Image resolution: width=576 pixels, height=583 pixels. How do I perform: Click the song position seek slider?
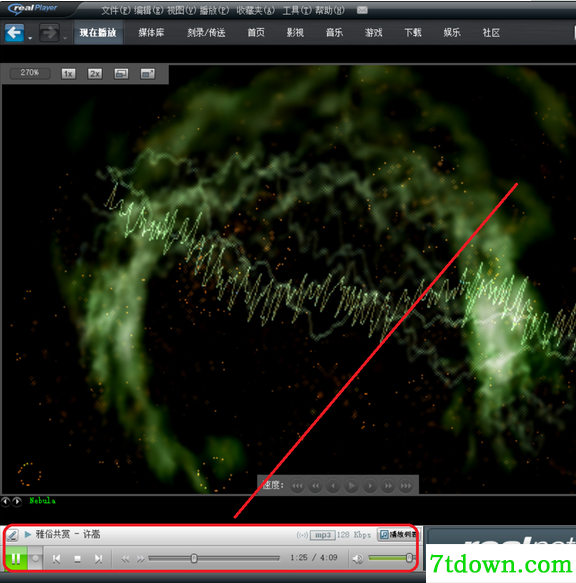tap(214, 558)
